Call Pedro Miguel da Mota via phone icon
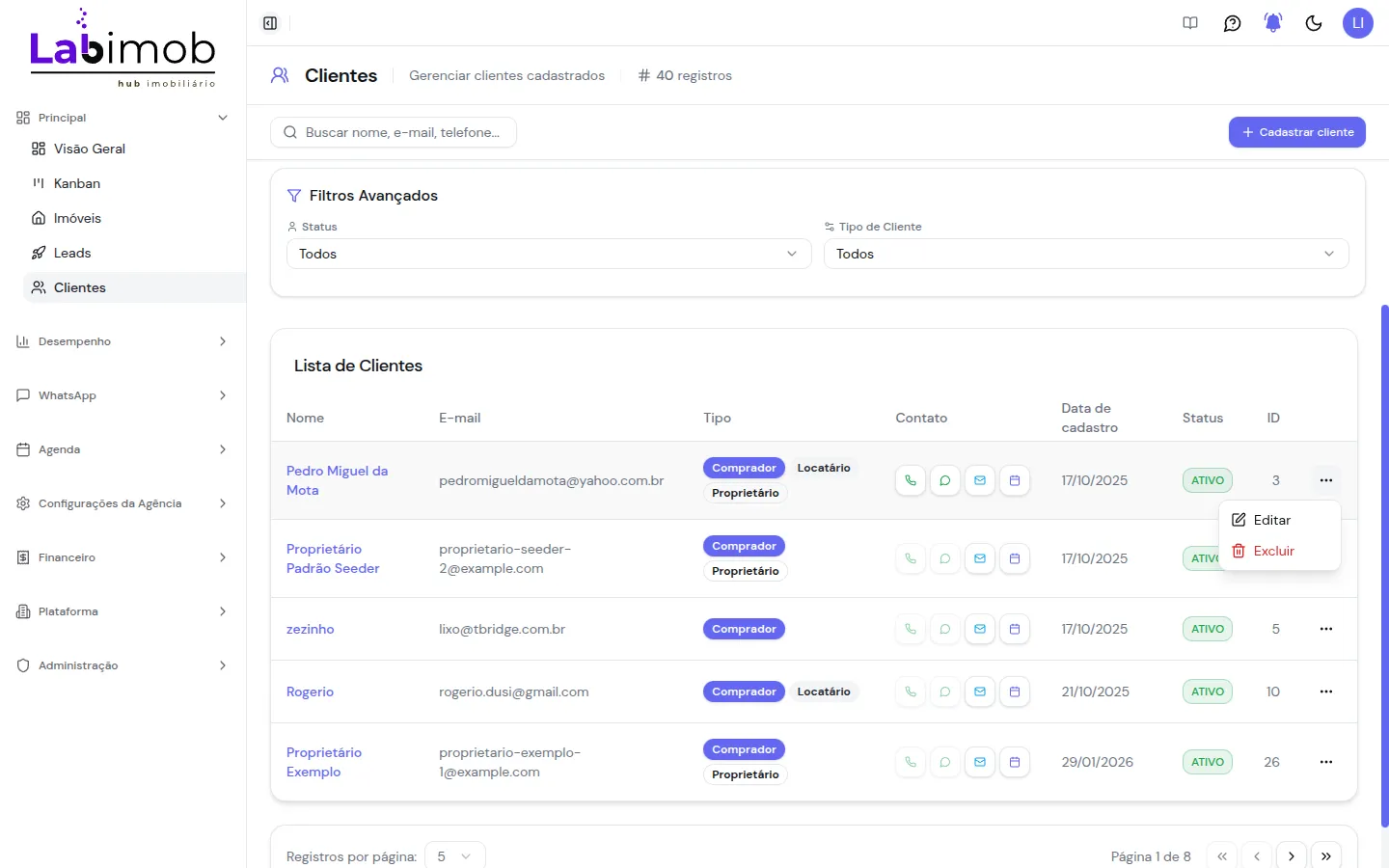Screen dimensions: 1389x868 coord(911,480)
